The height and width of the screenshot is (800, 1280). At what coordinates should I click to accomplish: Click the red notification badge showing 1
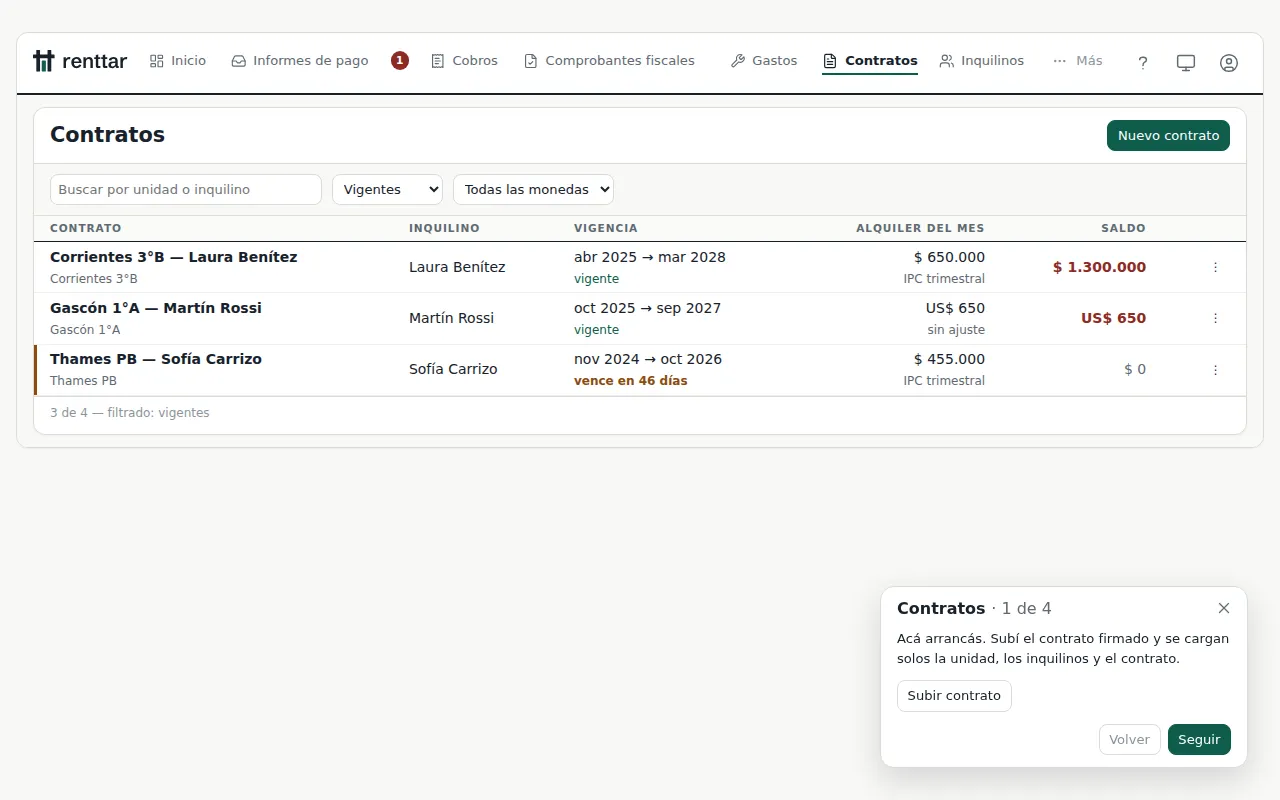pos(400,61)
